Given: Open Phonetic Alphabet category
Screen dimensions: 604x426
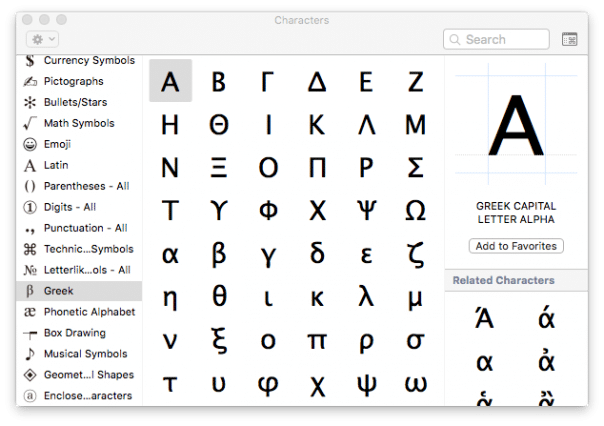Looking at the screenshot, I should click(x=79, y=312).
